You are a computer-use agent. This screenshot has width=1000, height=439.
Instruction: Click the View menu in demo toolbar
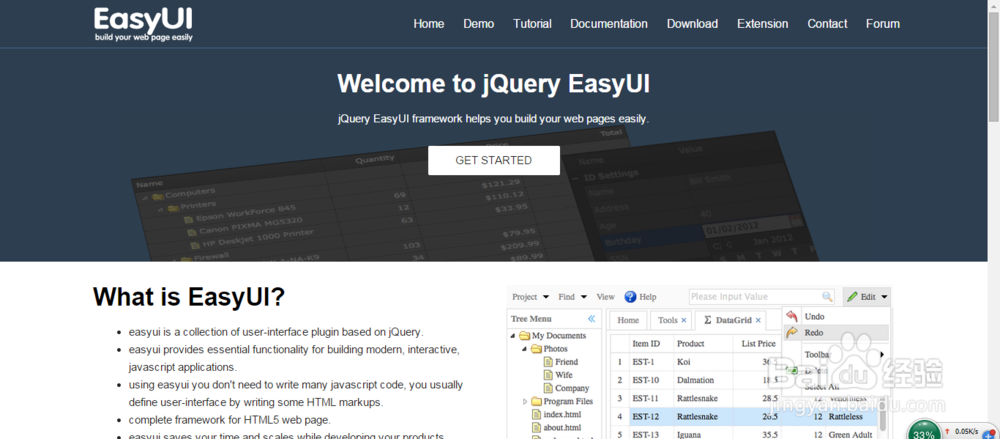[x=605, y=297]
